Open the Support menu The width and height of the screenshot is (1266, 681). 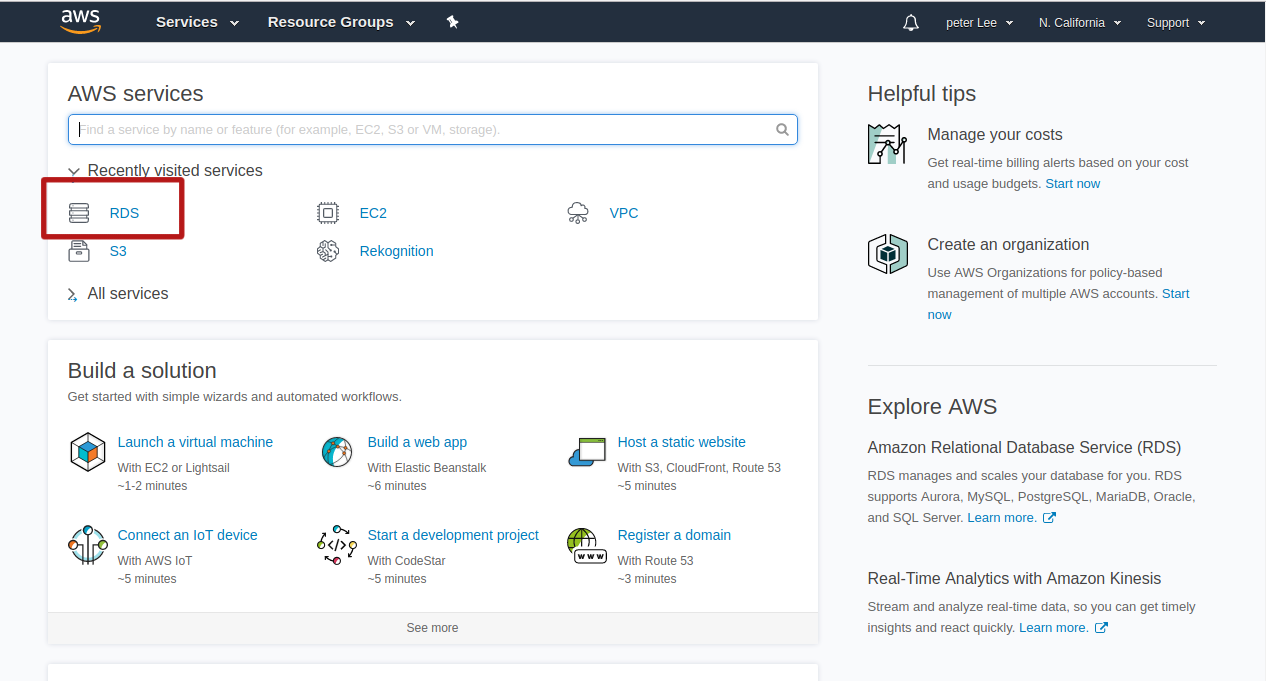[x=1175, y=22]
